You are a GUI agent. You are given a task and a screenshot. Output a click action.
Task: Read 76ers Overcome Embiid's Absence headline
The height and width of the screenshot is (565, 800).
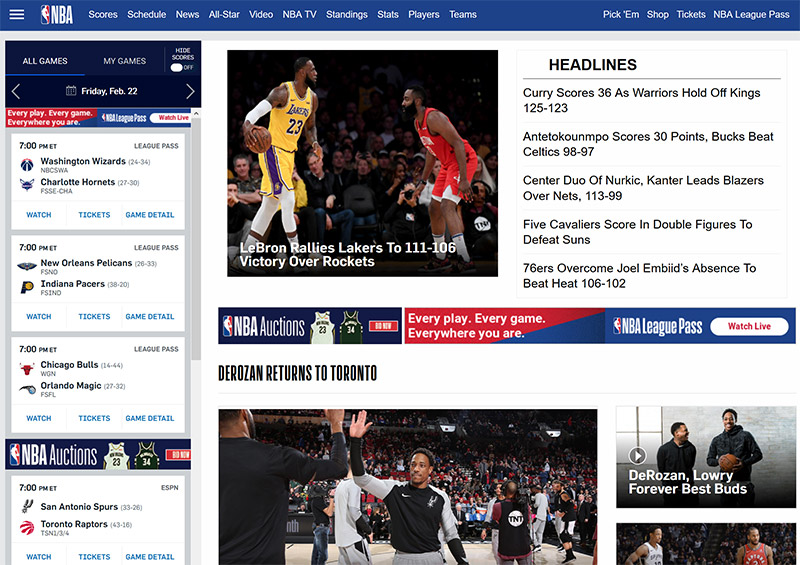pos(639,276)
